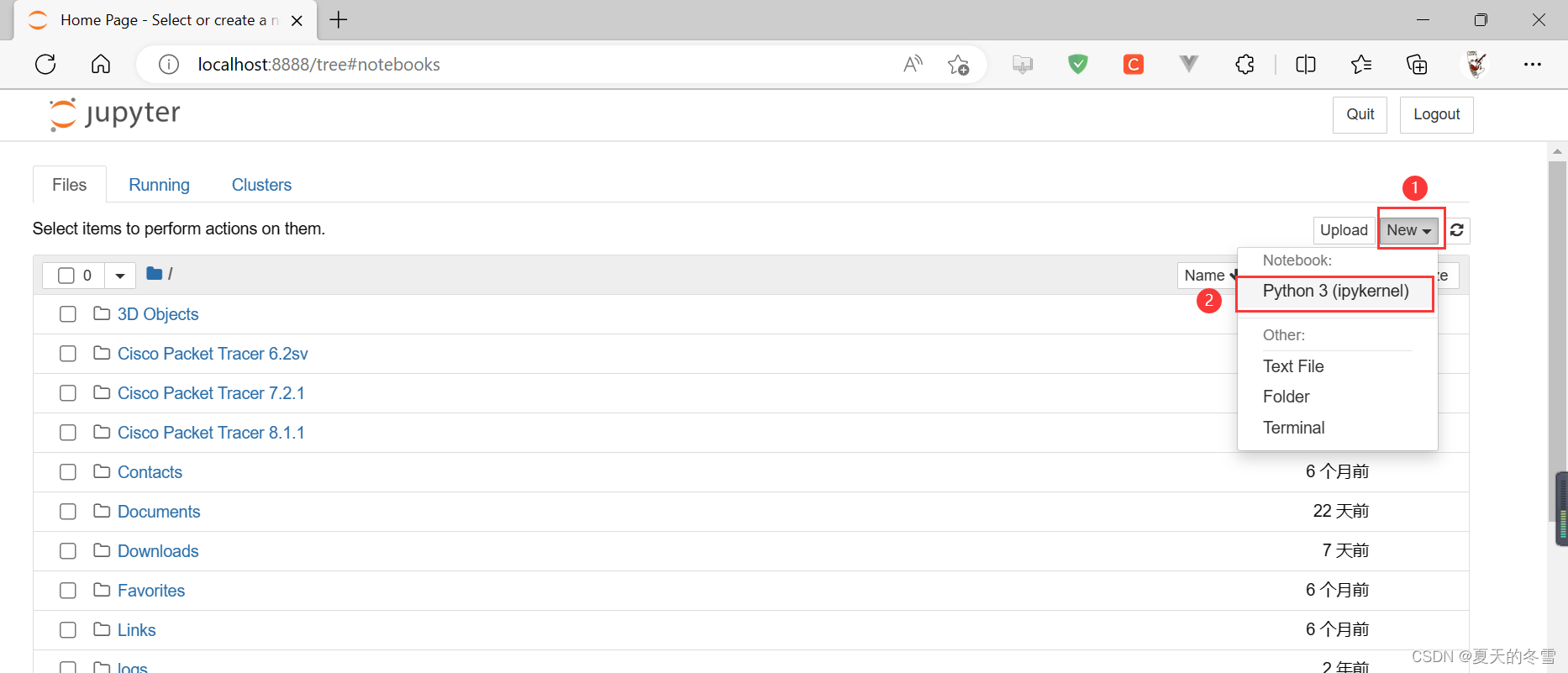View site information icon in address bar

click(169, 64)
